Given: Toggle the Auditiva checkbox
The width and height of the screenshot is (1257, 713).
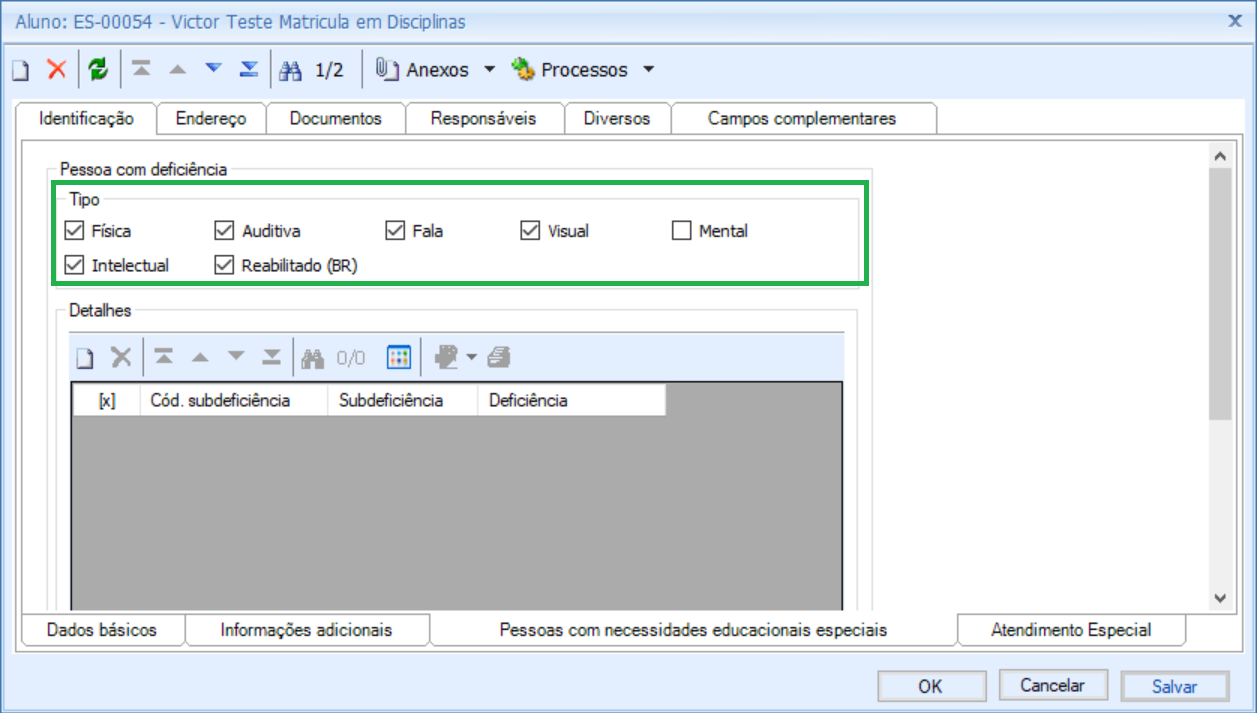Looking at the screenshot, I should pyautogui.click(x=223, y=231).
